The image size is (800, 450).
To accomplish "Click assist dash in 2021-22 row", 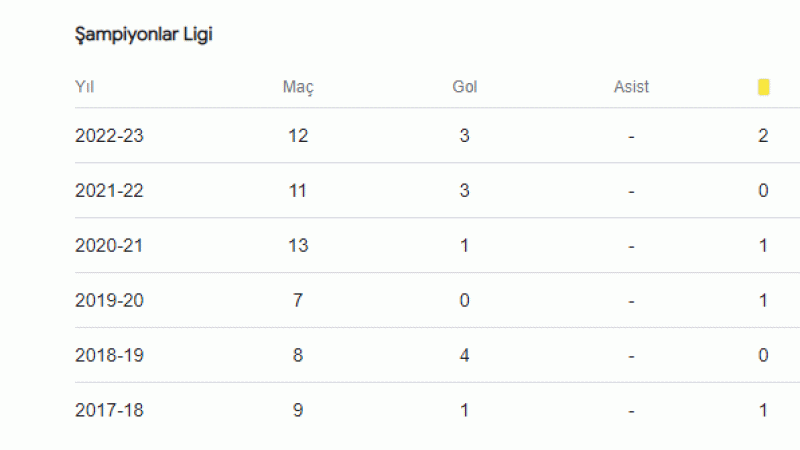I will pyautogui.click(x=631, y=192).
